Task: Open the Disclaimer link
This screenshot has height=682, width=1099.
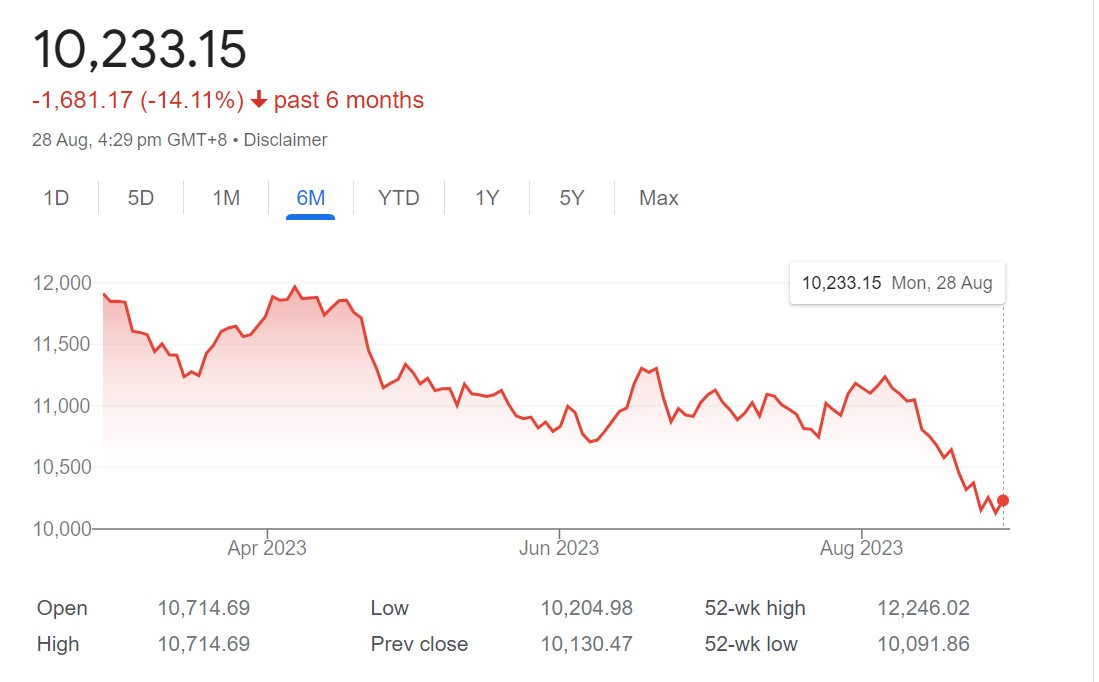Action: coord(285,140)
